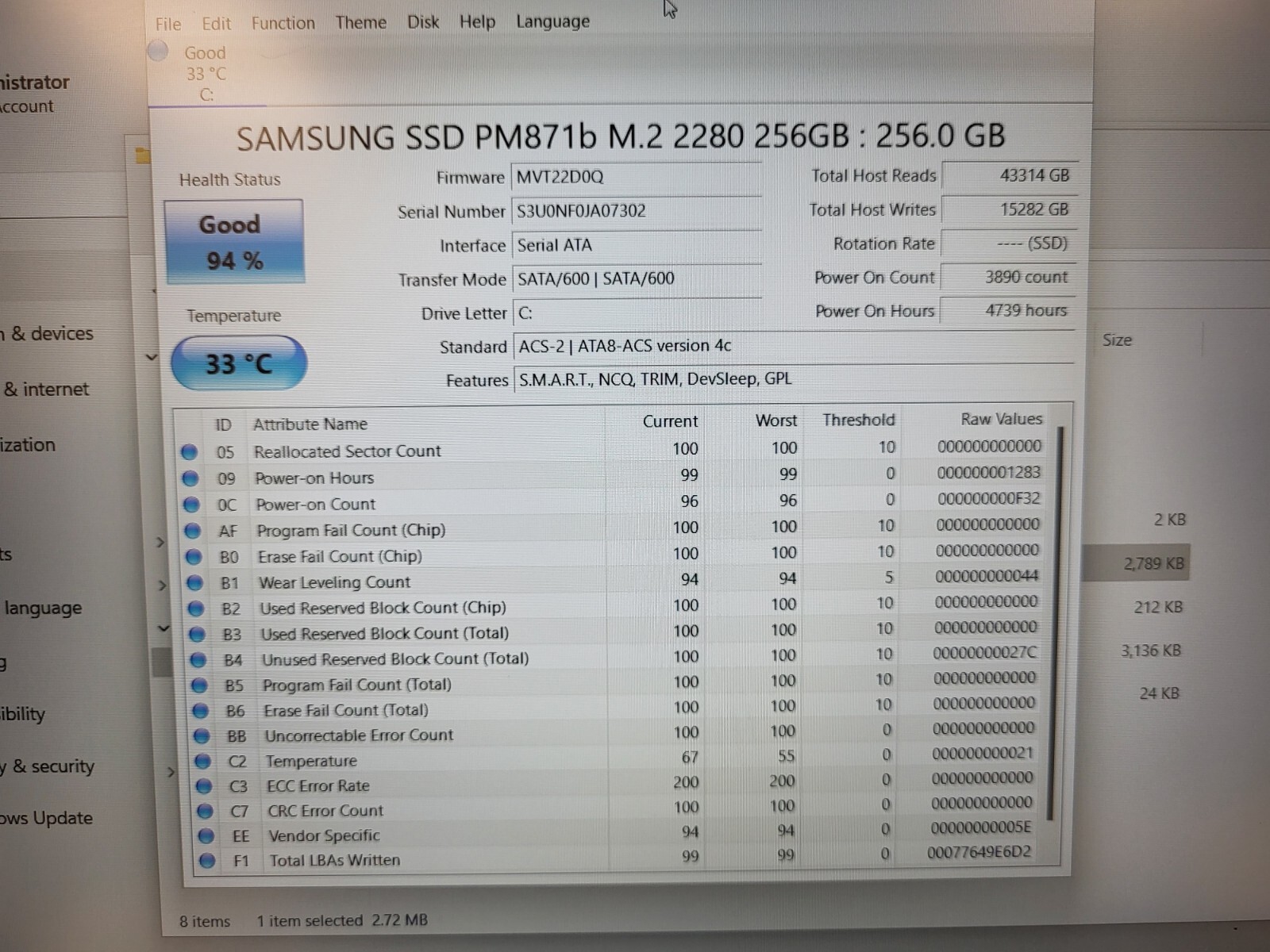Click the status dot for Total LBAs Written

tap(208, 861)
